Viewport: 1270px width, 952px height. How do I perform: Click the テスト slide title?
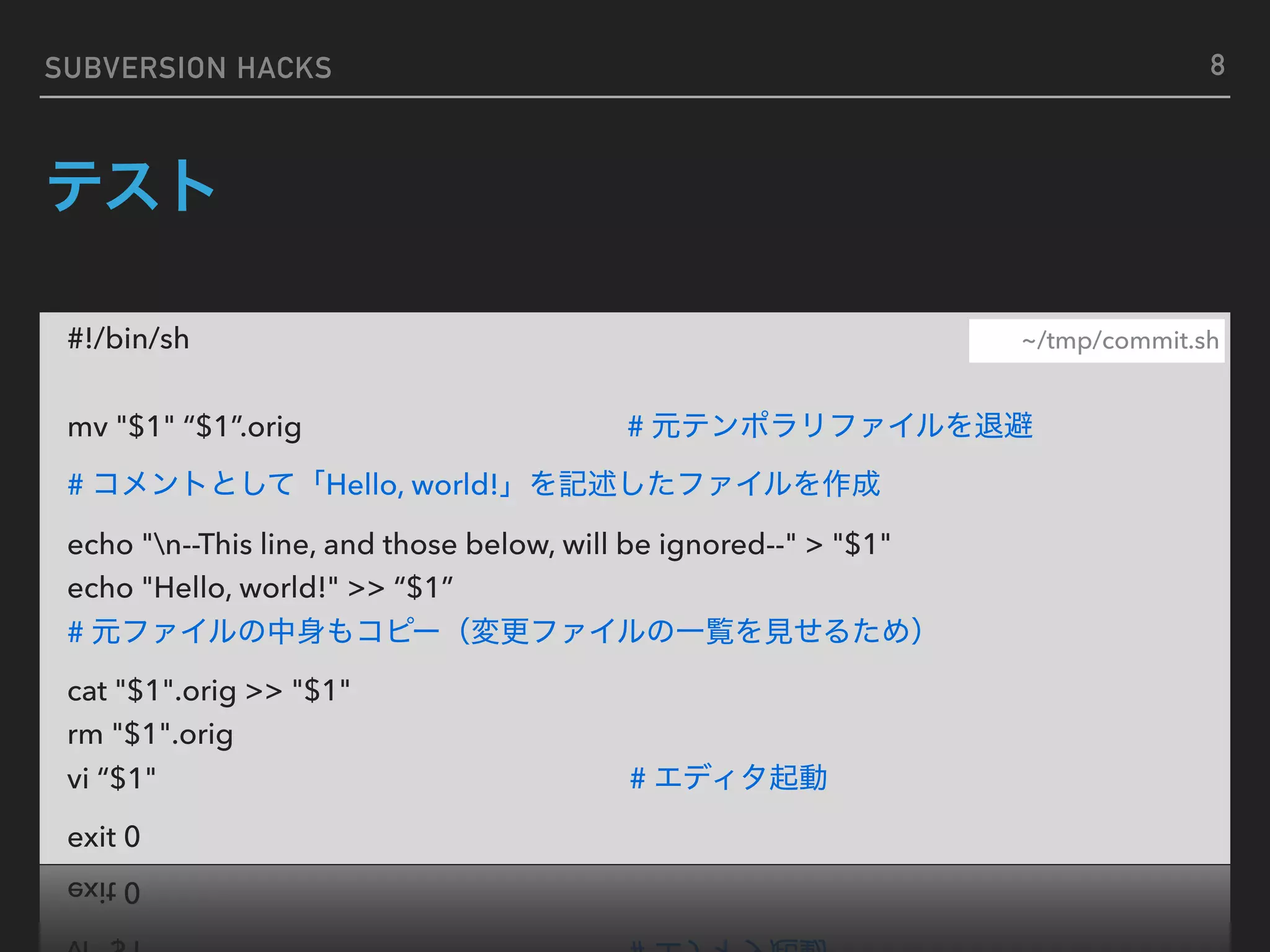(x=131, y=185)
